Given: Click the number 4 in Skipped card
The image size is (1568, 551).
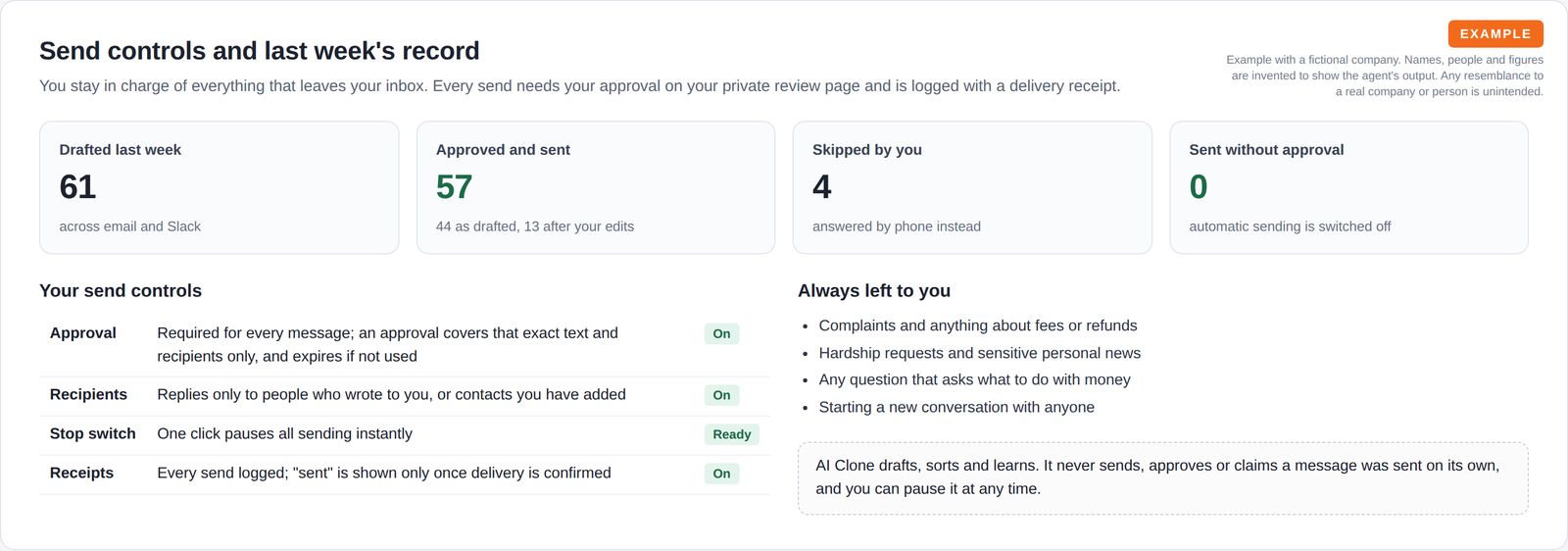Looking at the screenshot, I should tap(822, 186).
